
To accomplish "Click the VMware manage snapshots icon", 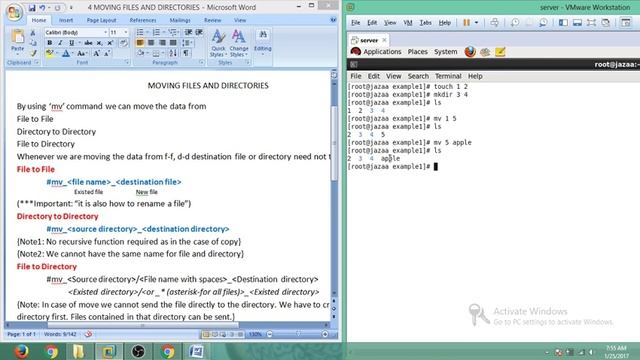I will [543, 22].
